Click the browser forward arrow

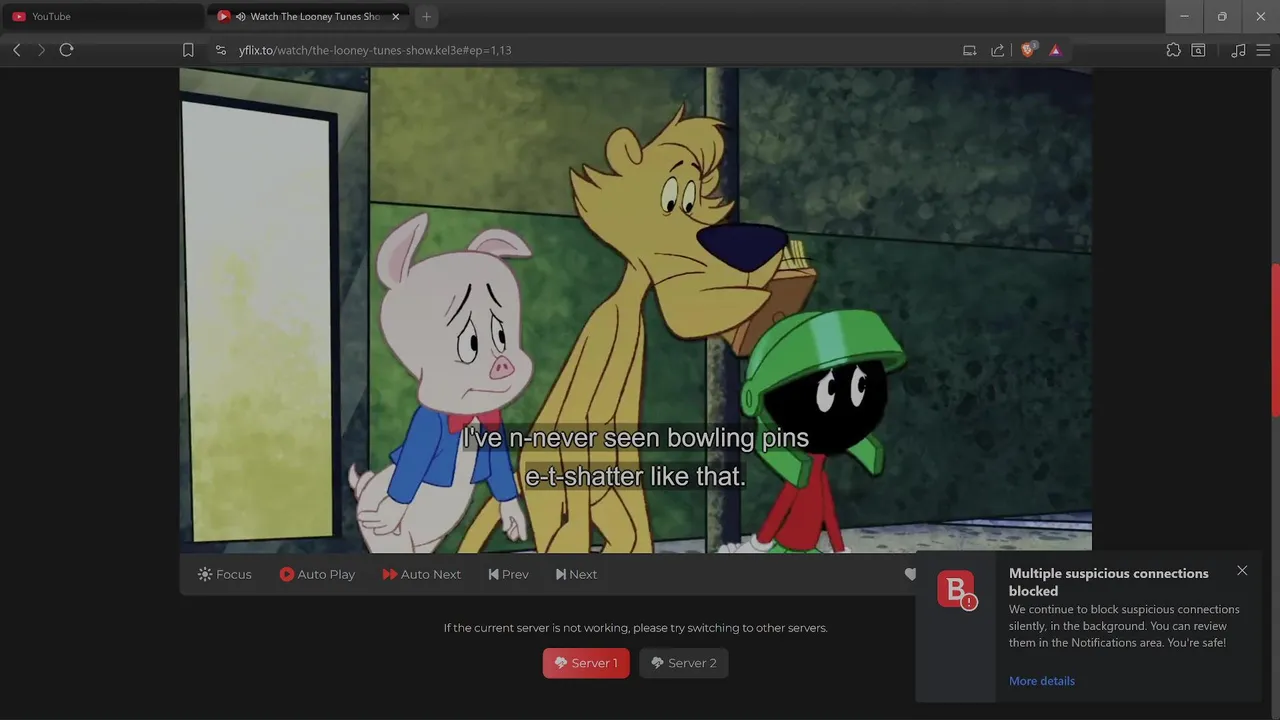[41, 50]
